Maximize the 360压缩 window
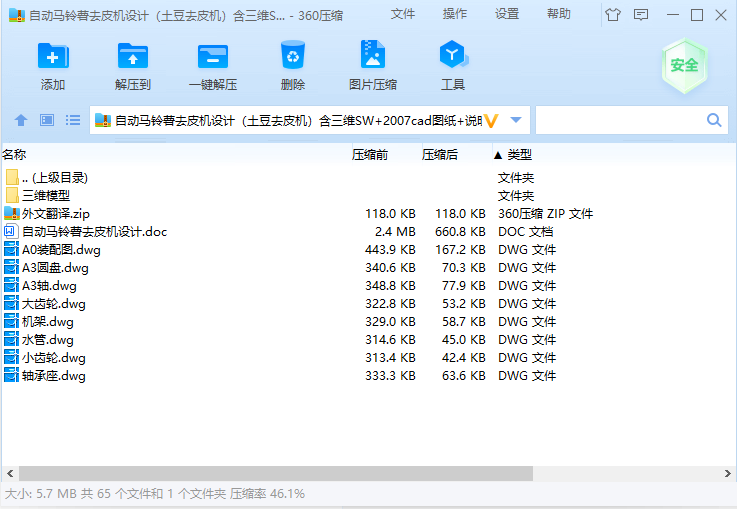This screenshot has height=509, width=737. click(x=697, y=15)
